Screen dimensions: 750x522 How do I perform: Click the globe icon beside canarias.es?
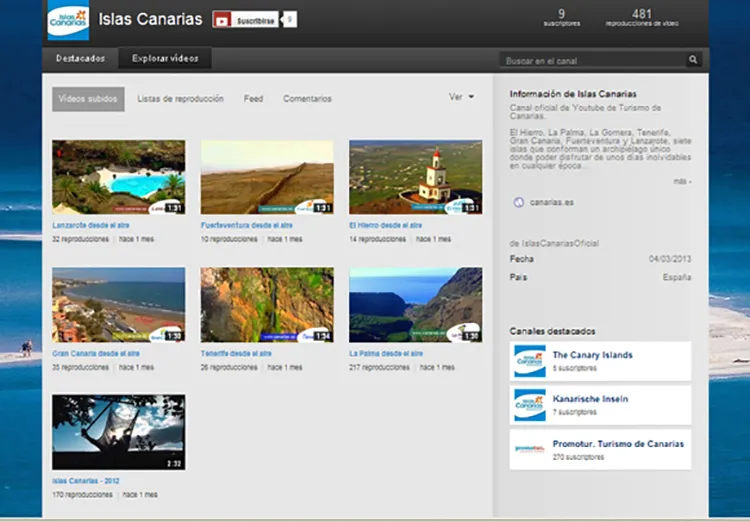point(518,202)
